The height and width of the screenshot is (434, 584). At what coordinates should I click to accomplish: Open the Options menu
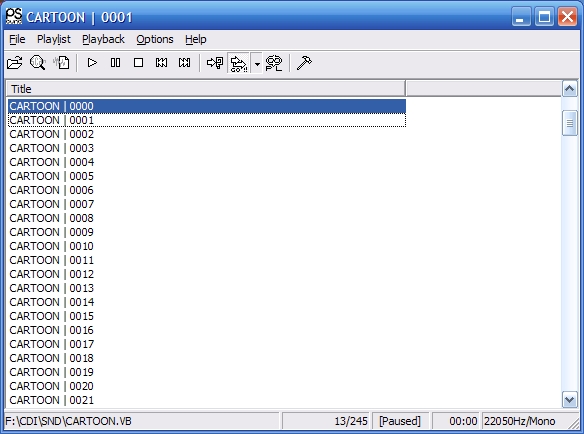pyautogui.click(x=155, y=39)
